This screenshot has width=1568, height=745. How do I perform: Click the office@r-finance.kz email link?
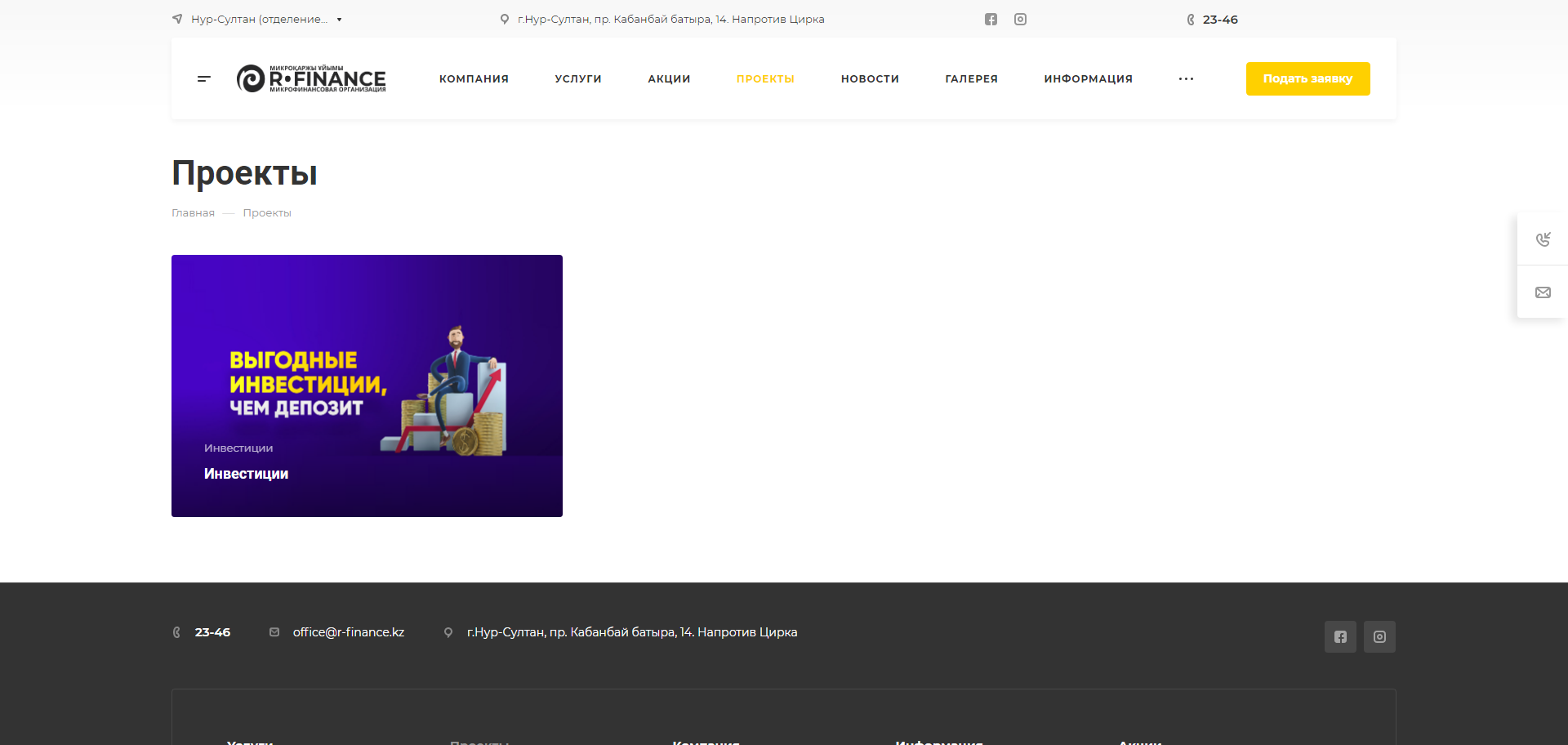(x=348, y=632)
